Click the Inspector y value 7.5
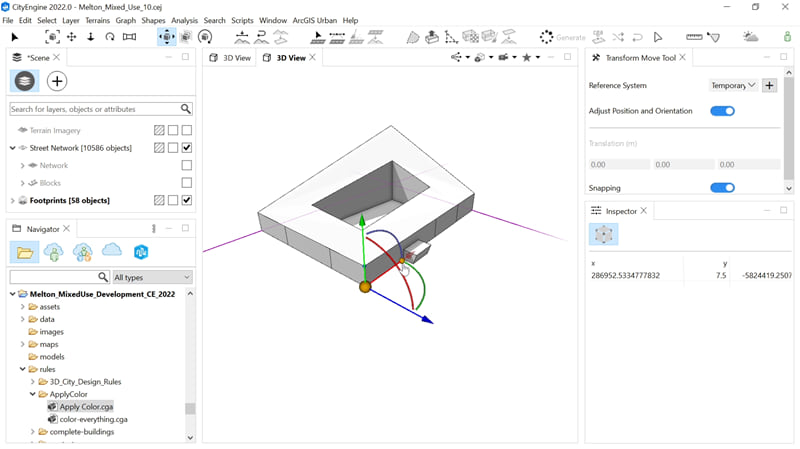This screenshot has height=449, width=800. coord(720,276)
